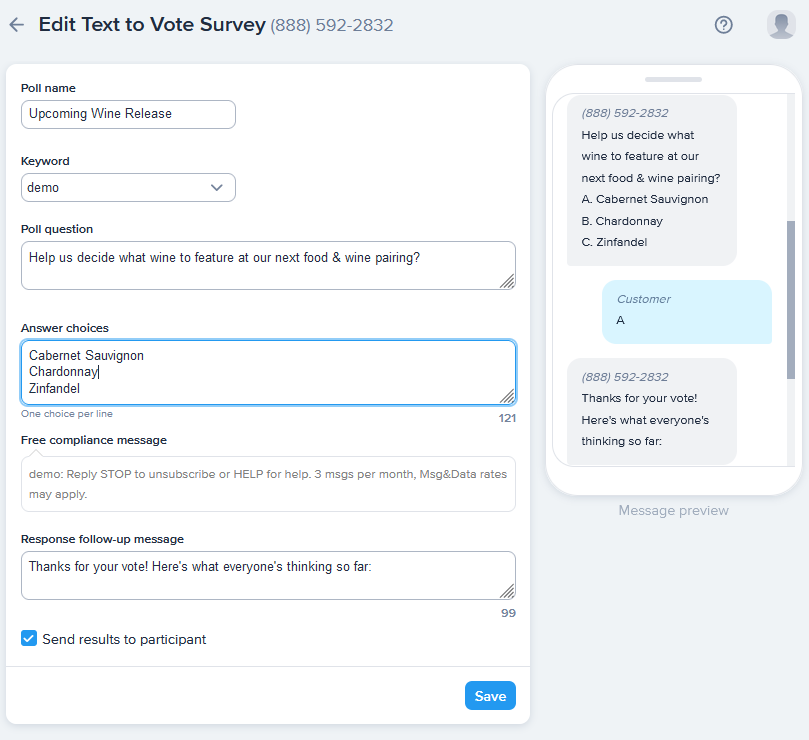Click the Customer reply bubble in preview
Image resolution: width=809 pixels, height=740 pixels.
[x=687, y=312]
